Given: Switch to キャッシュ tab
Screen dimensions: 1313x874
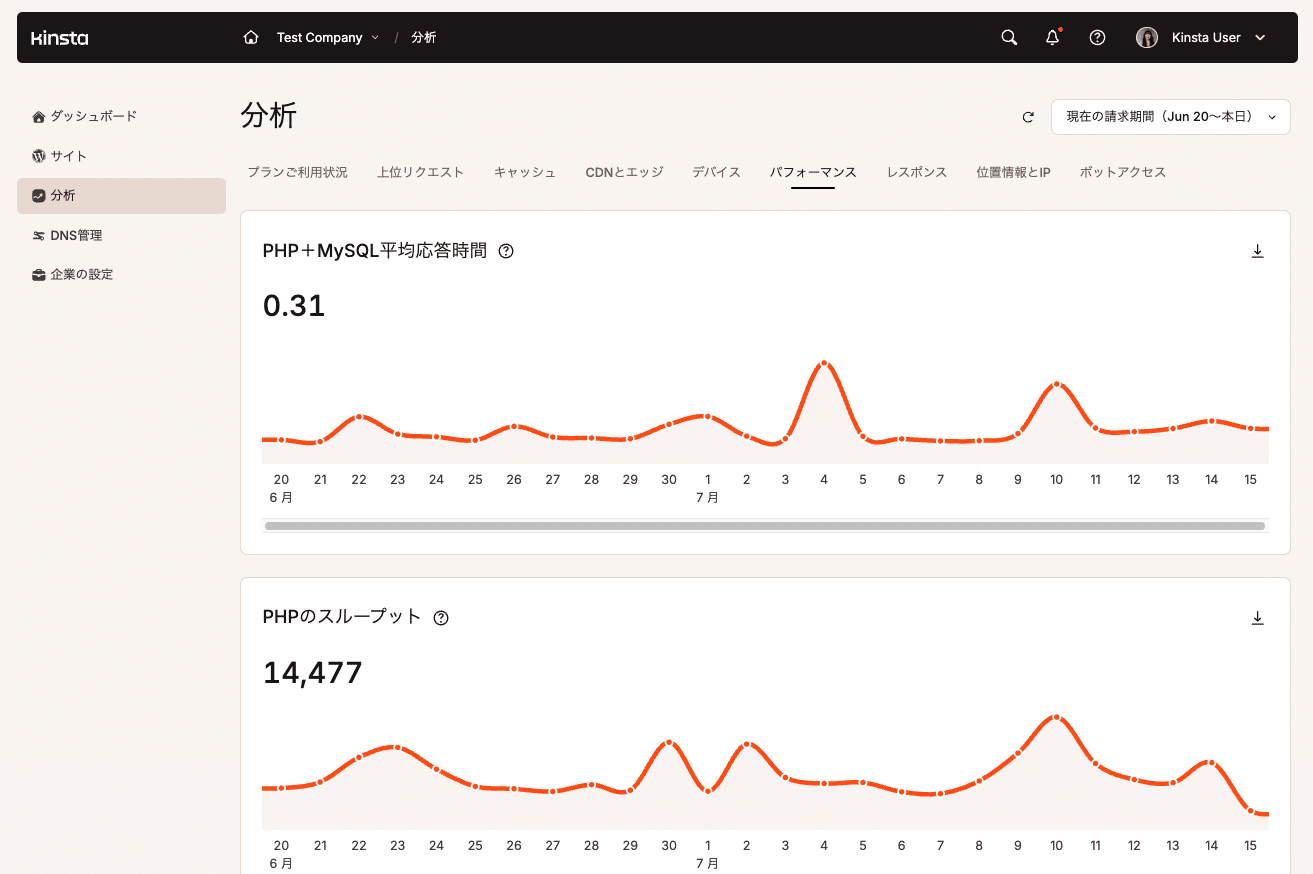Looking at the screenshot, I should (525, 172).
